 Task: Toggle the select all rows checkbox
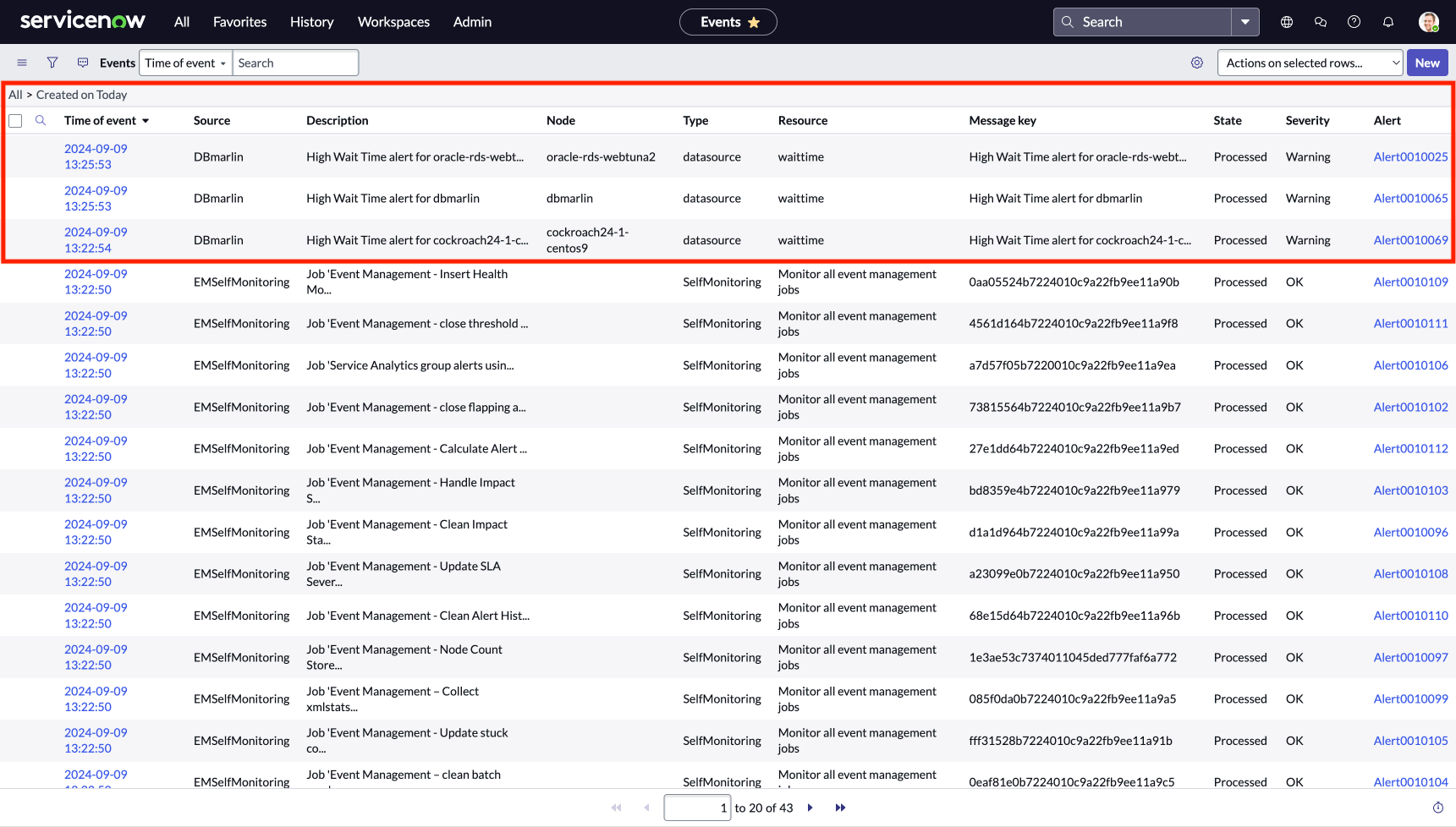(x=15, y=121)
